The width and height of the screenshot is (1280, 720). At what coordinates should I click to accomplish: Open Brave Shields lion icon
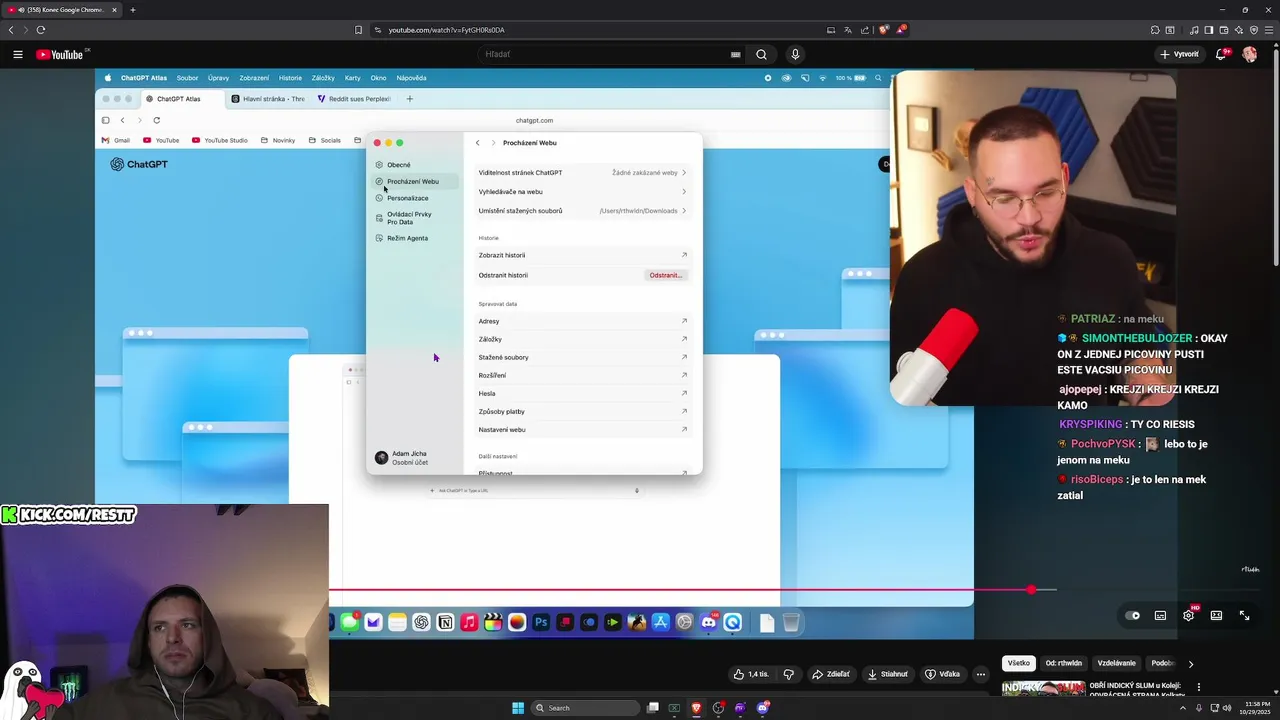pyautogui.click(x=884, y=30)
